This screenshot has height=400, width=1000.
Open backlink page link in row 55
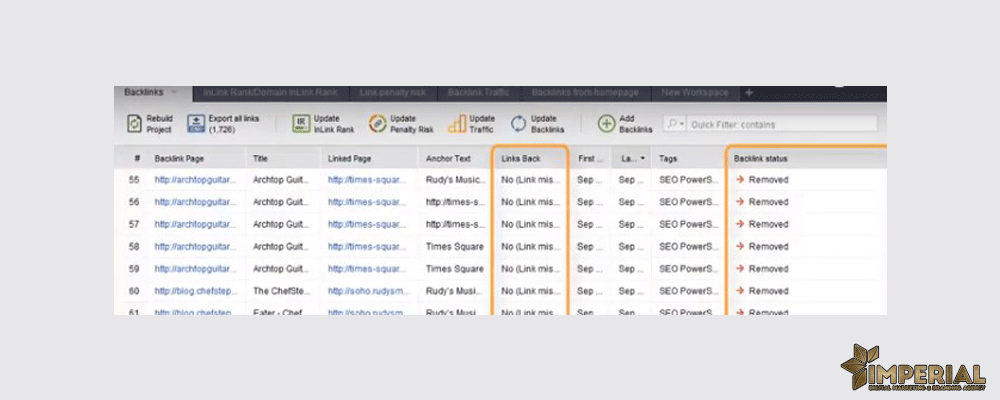point(195,180)
